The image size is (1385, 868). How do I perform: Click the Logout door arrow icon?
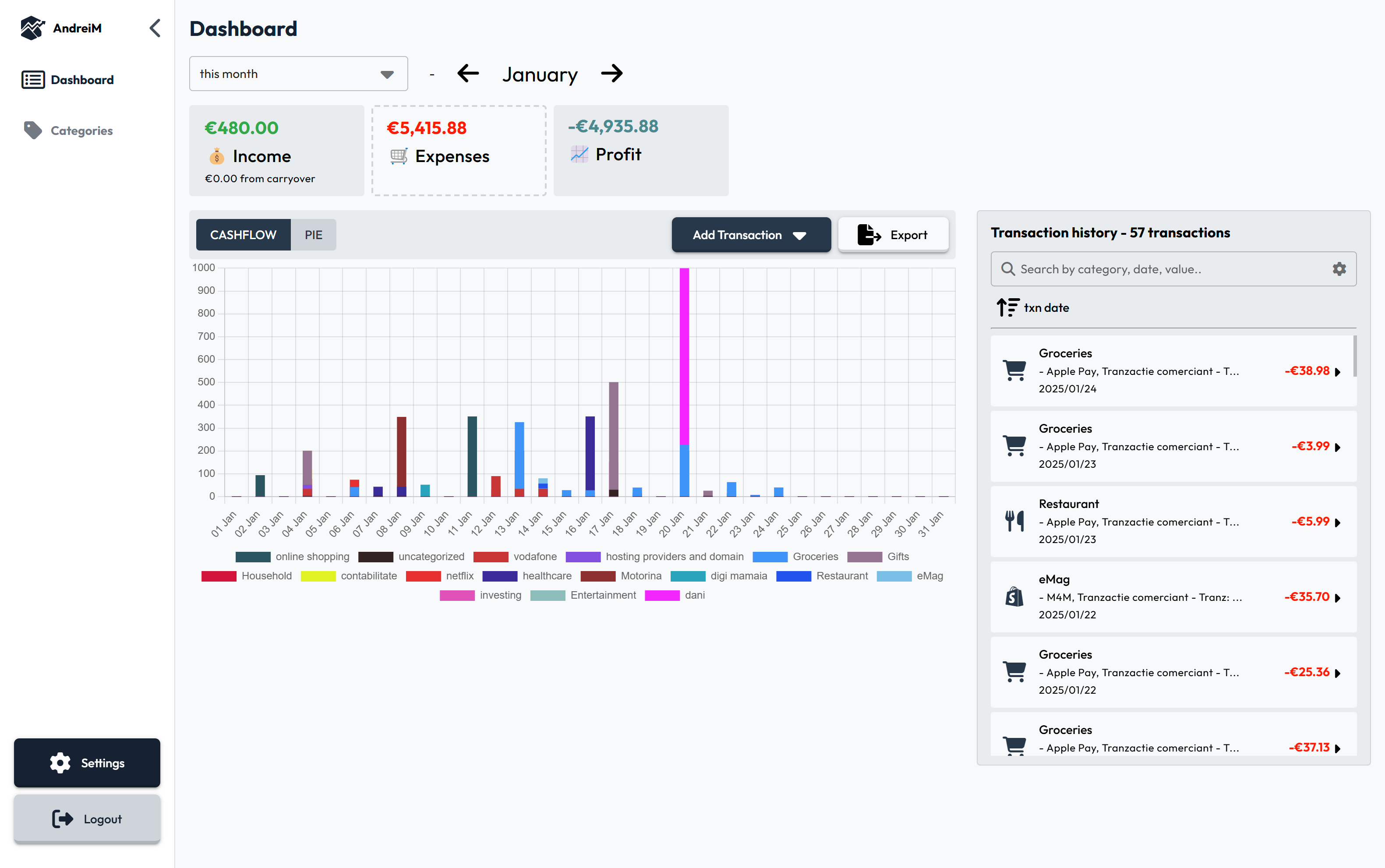pos(63,819)
